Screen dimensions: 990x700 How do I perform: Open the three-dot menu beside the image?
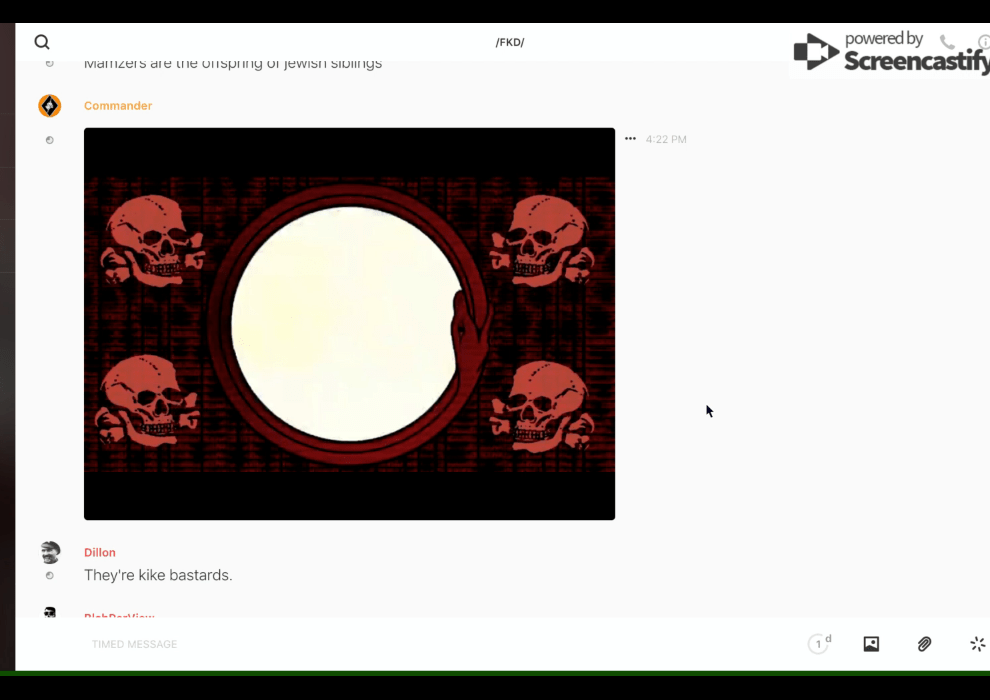[630, 139]
